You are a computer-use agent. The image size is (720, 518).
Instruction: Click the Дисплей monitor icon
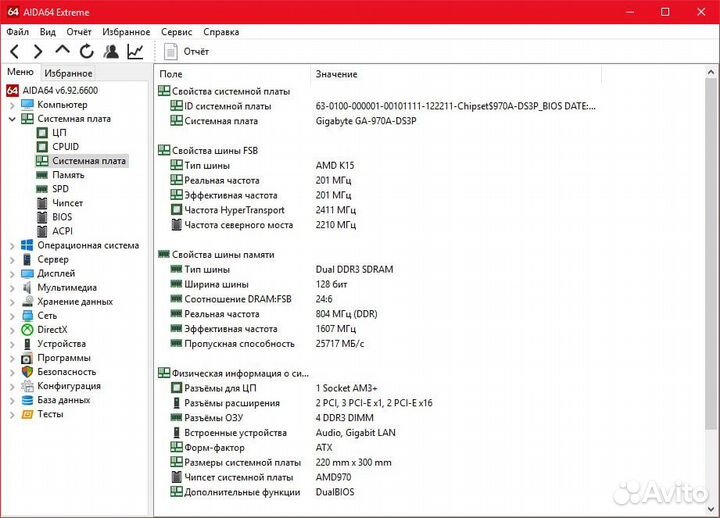click(27, 274)
